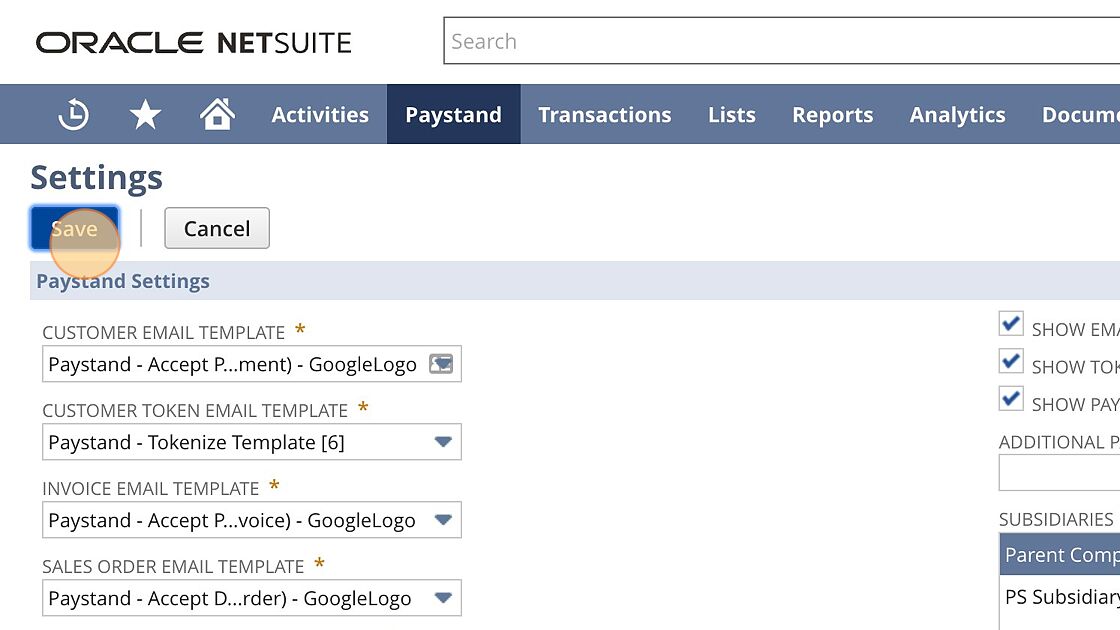
Task: Open the Analytics menu
Action: [958, 114]
